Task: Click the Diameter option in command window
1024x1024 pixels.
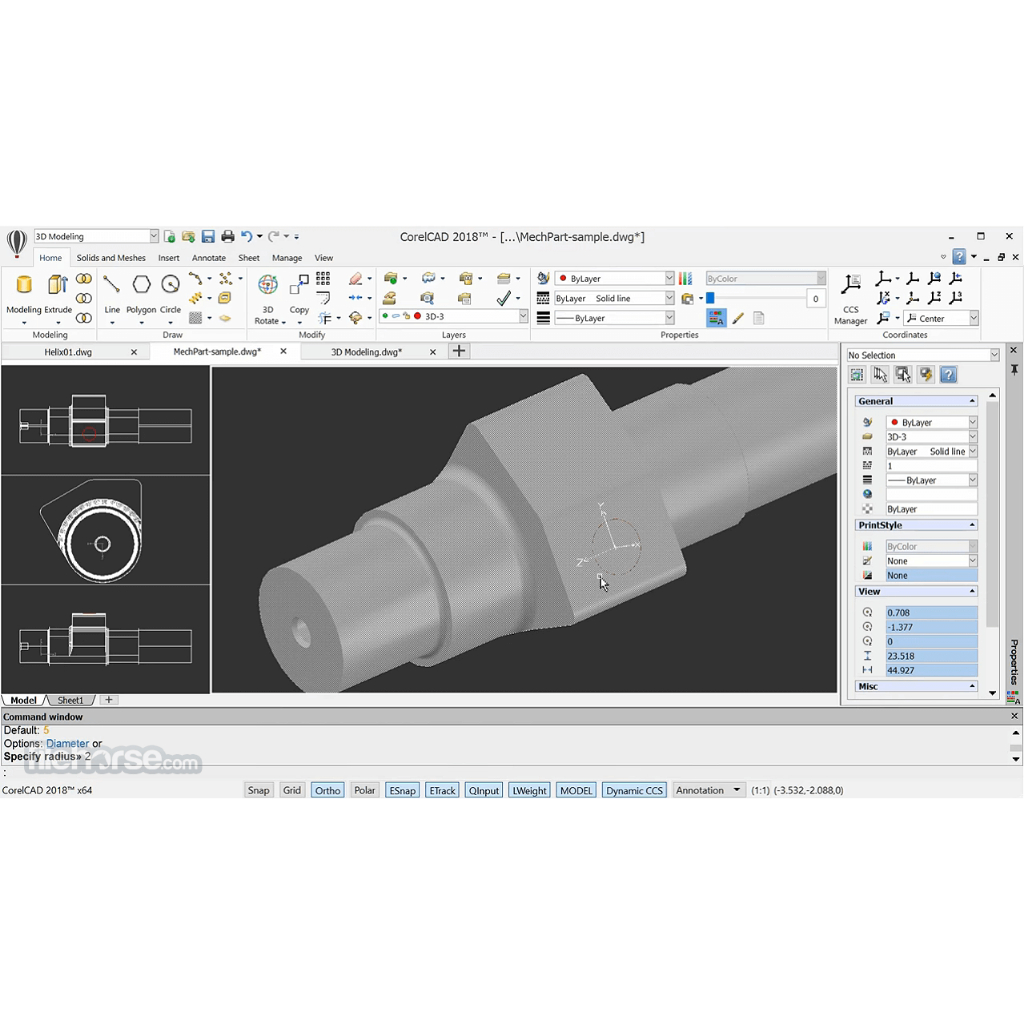Action: pos(67,743)
